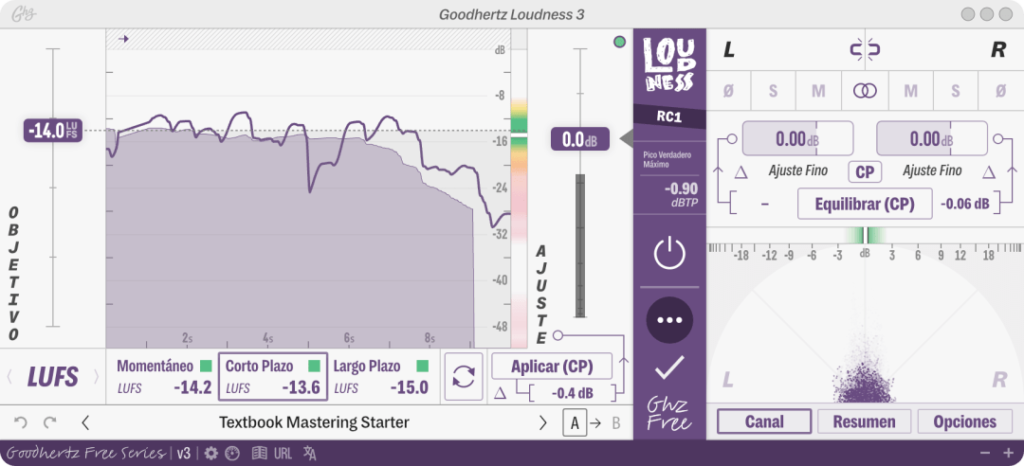Mute the left channel with M

coord(818,91)
